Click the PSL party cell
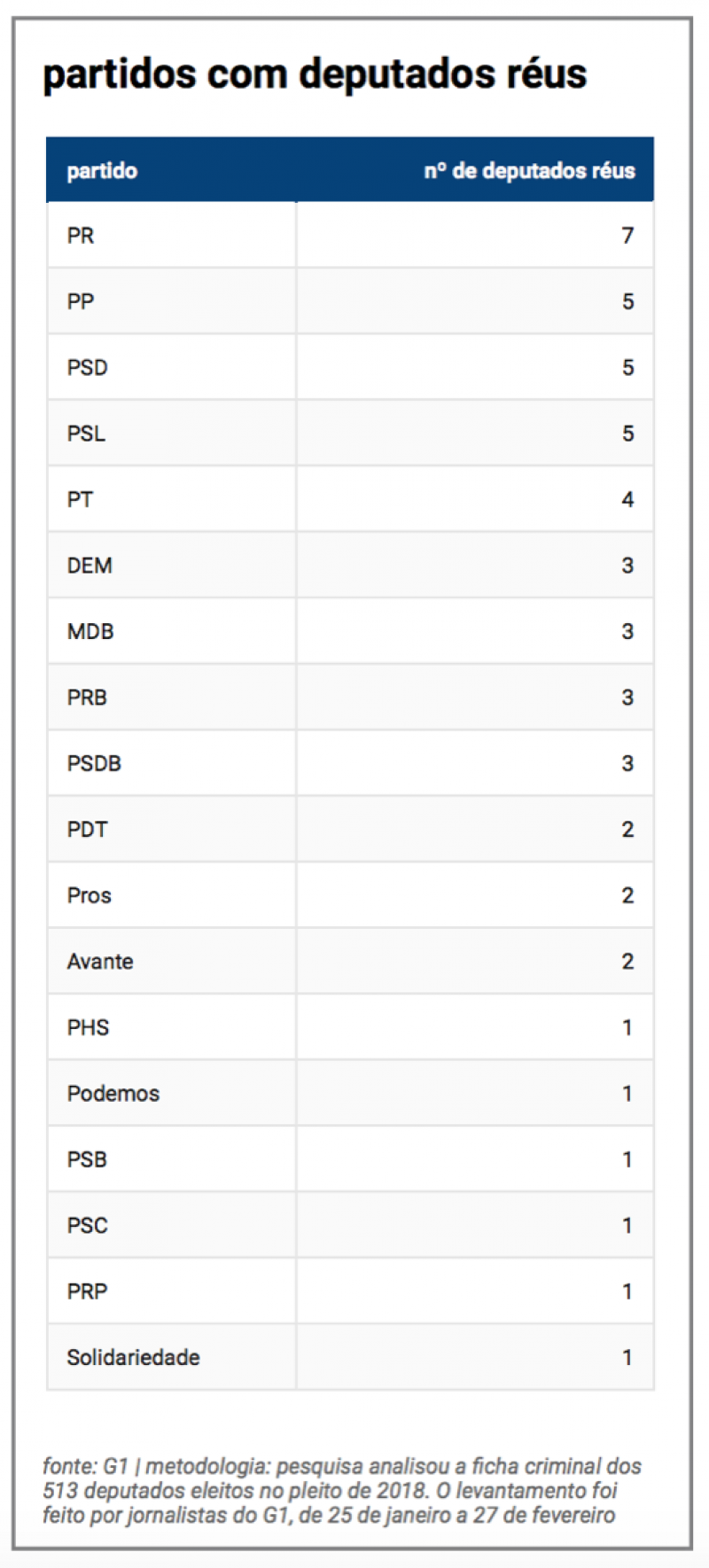The width and height of the screenshot is (709, 1568). (x=86, y=433)
